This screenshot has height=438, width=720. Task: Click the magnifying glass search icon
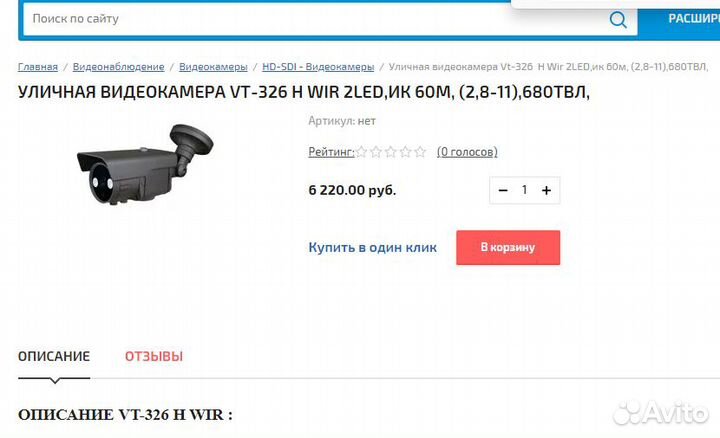click(x=618, y=20)
